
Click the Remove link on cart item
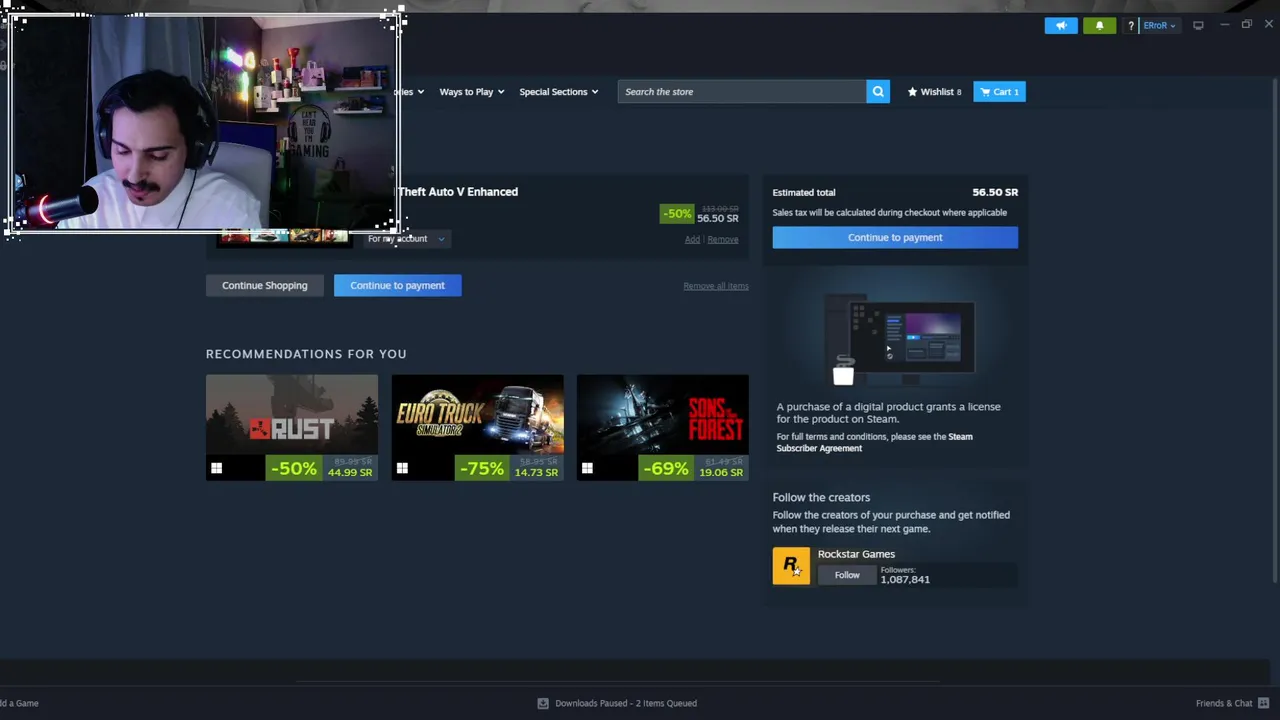coord(723,240)
